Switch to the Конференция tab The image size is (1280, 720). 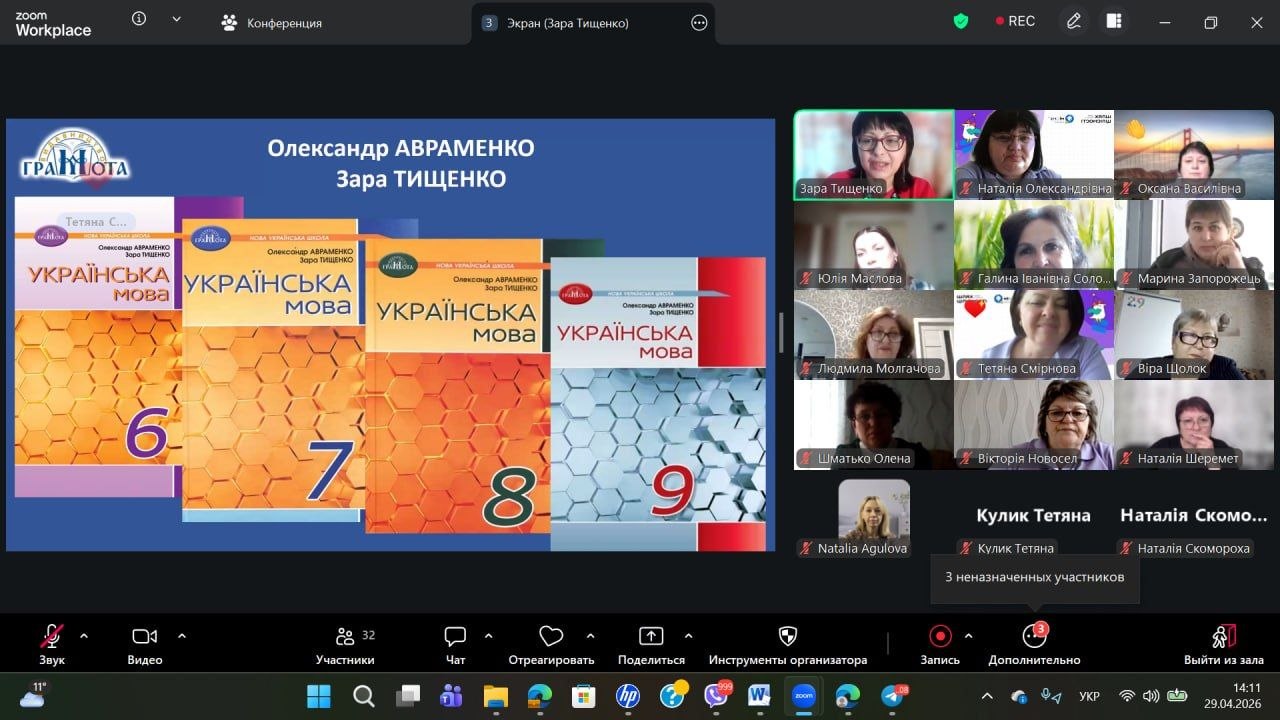click(272, 22)
